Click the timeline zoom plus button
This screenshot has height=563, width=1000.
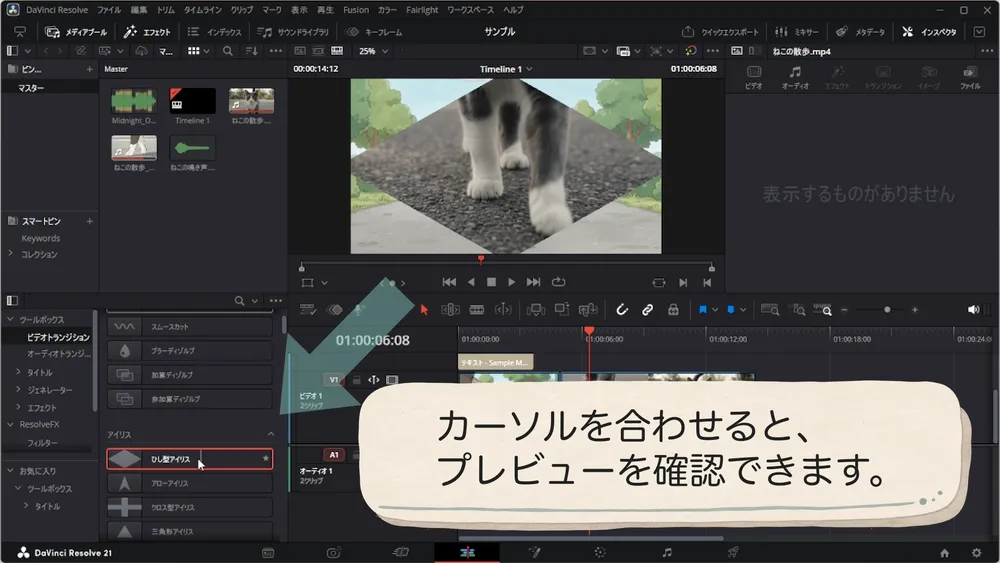pyautogui.click(x=915, y=310)
